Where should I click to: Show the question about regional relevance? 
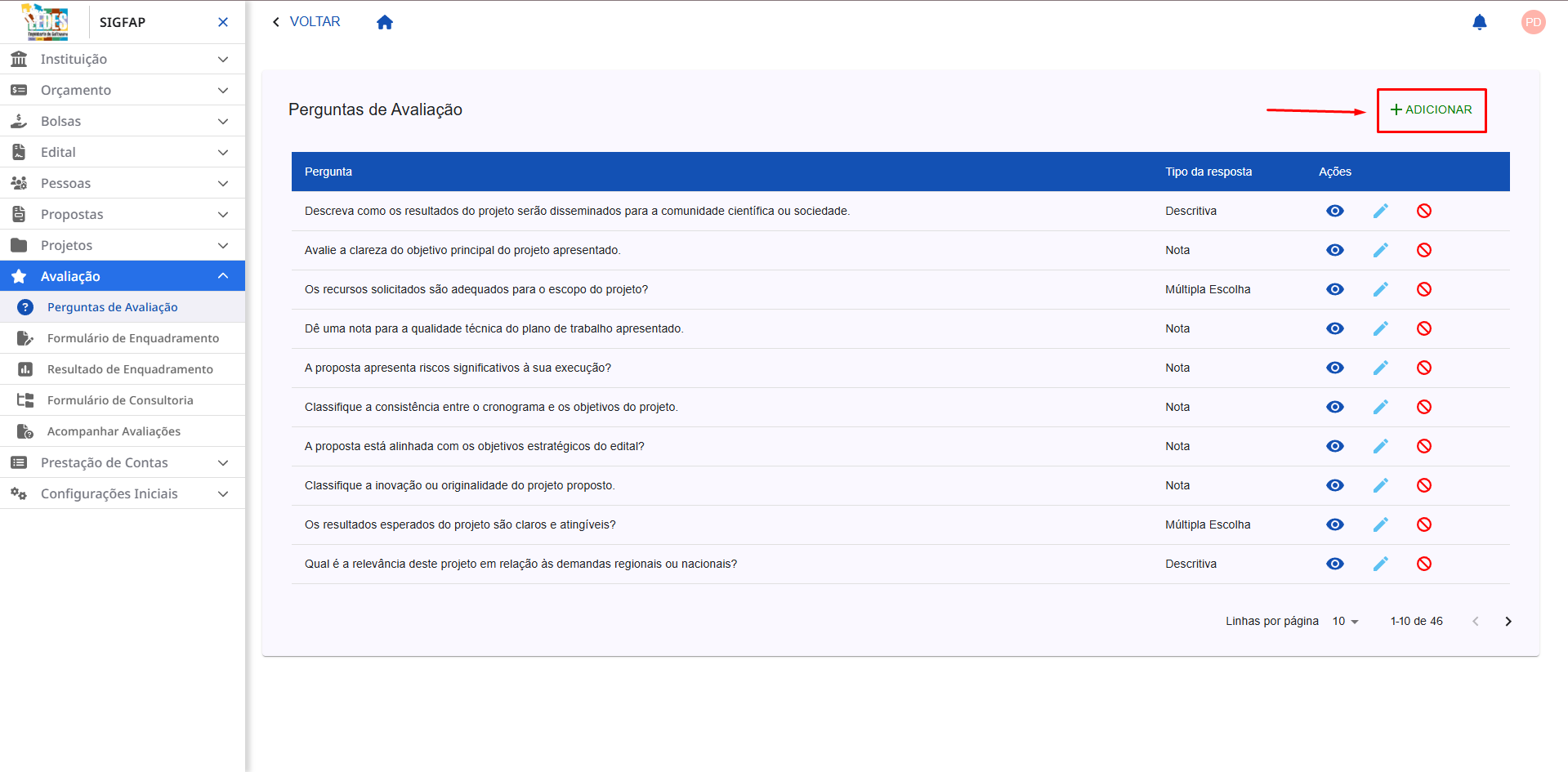pyautogui.click(x=1335, y=564)
